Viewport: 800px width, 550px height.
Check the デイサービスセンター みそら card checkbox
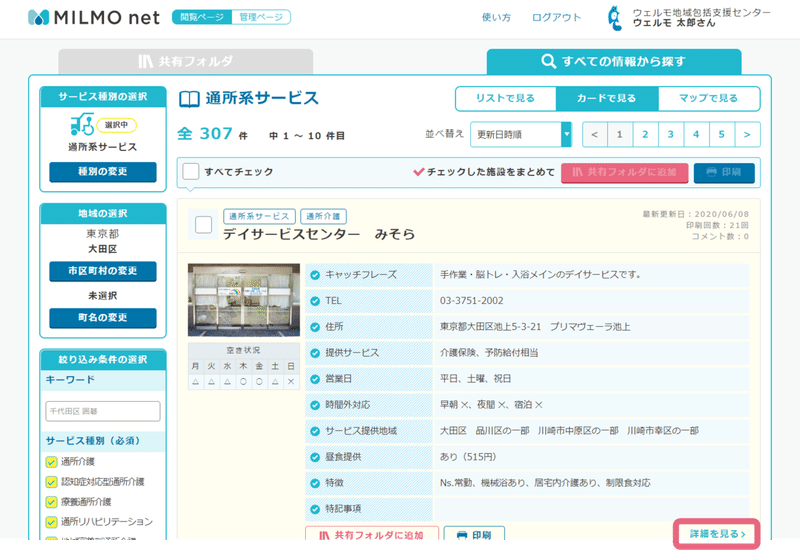point(204,224)
